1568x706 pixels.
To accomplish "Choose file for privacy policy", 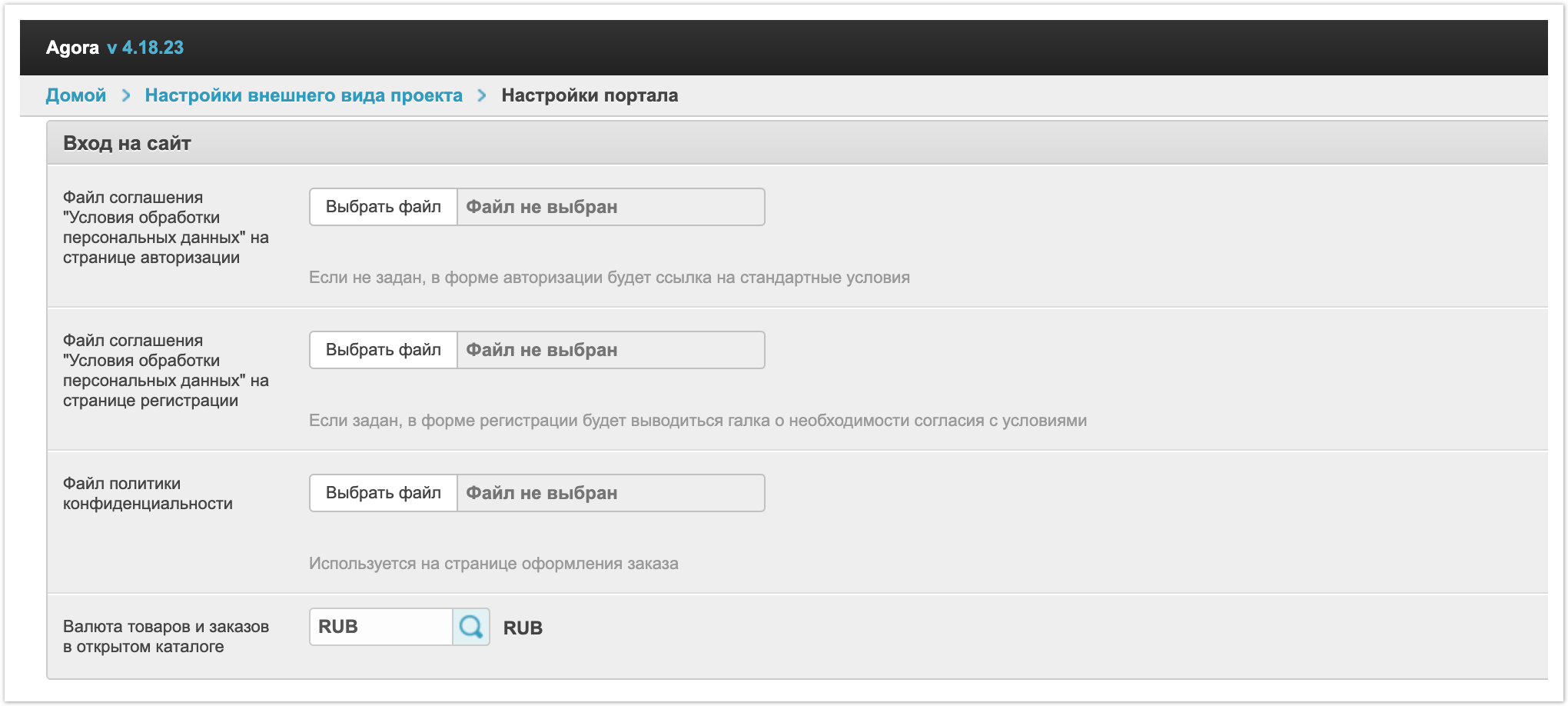I will 383,493.
